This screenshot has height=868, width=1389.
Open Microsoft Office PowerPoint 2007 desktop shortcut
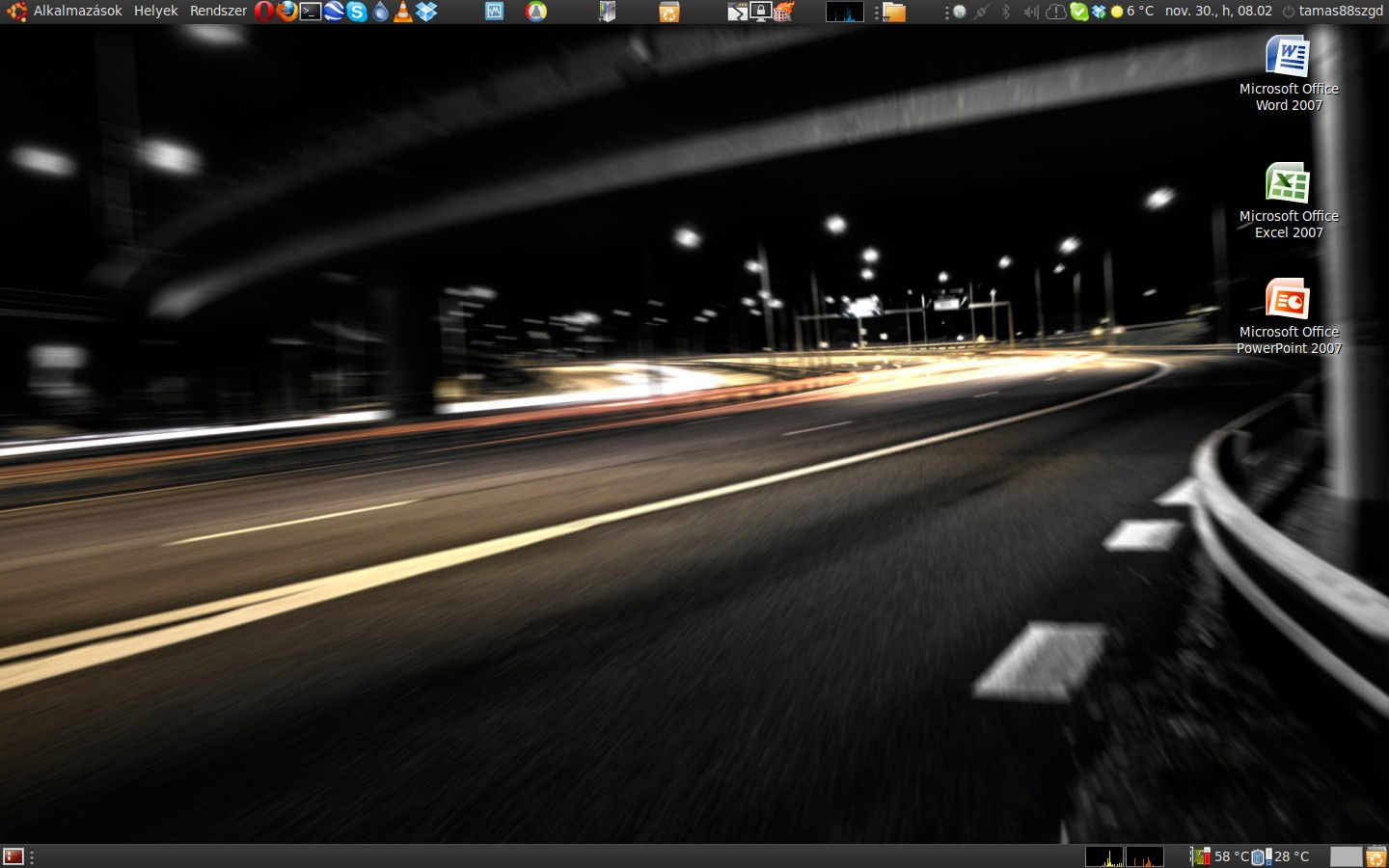[x=1289, y=316]
